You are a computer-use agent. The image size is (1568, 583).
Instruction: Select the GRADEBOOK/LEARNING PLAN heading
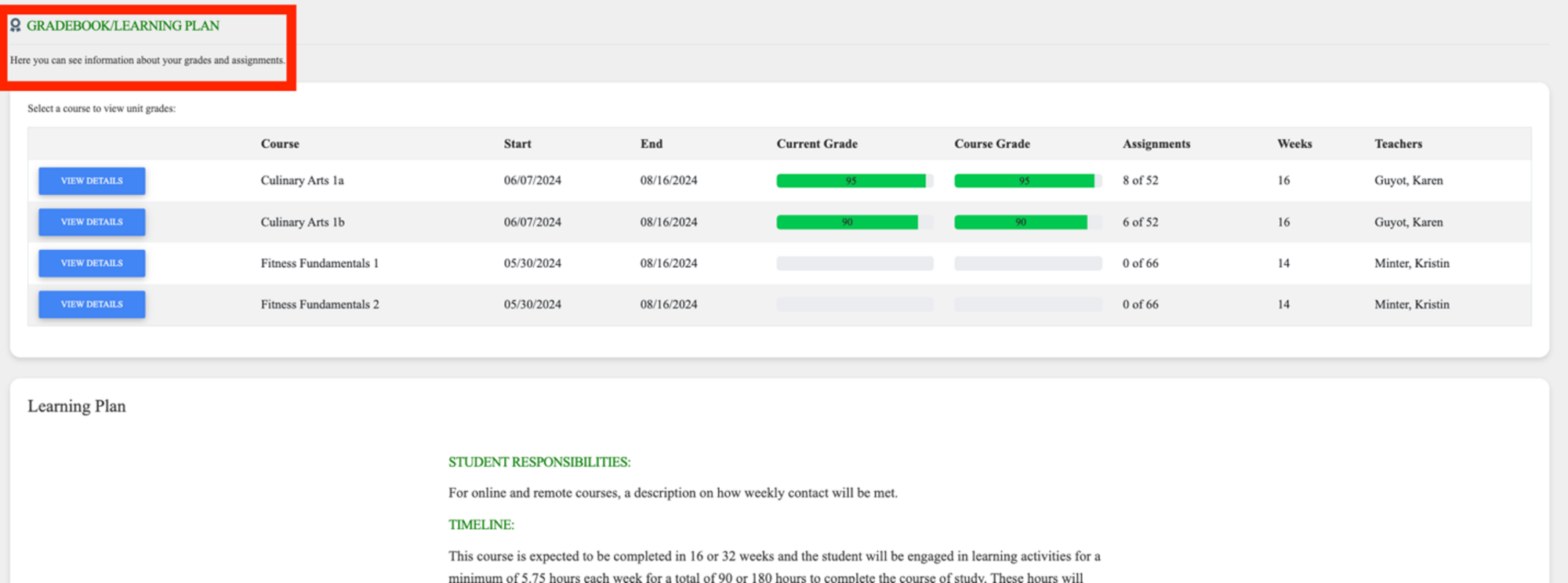click(x=123, y=26)
